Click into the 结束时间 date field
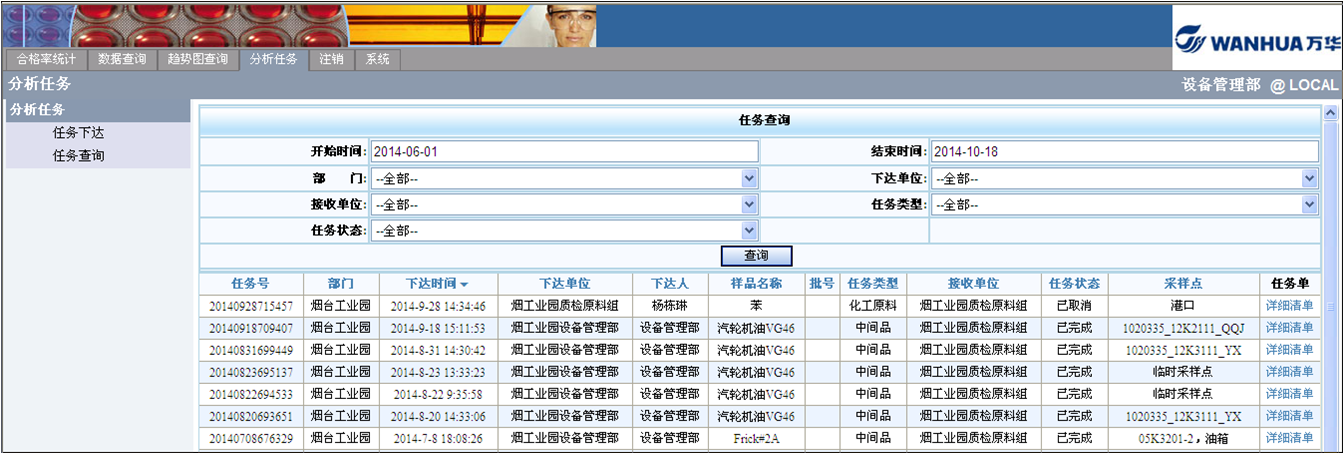Screen dimensions: 1344x454 [x=1124, y=152]
